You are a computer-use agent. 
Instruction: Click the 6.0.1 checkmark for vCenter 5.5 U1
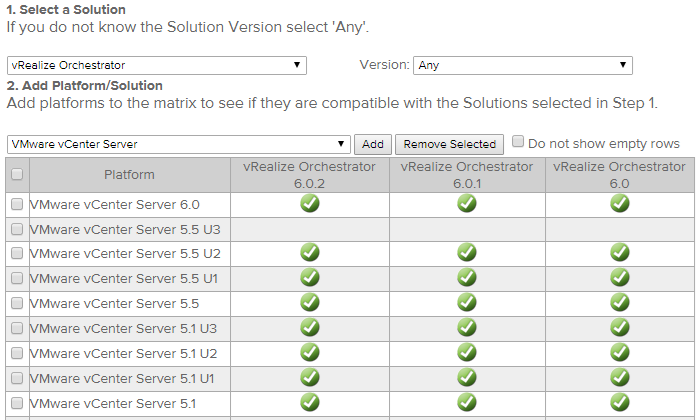pyautogui.click(x=467, y=277)
